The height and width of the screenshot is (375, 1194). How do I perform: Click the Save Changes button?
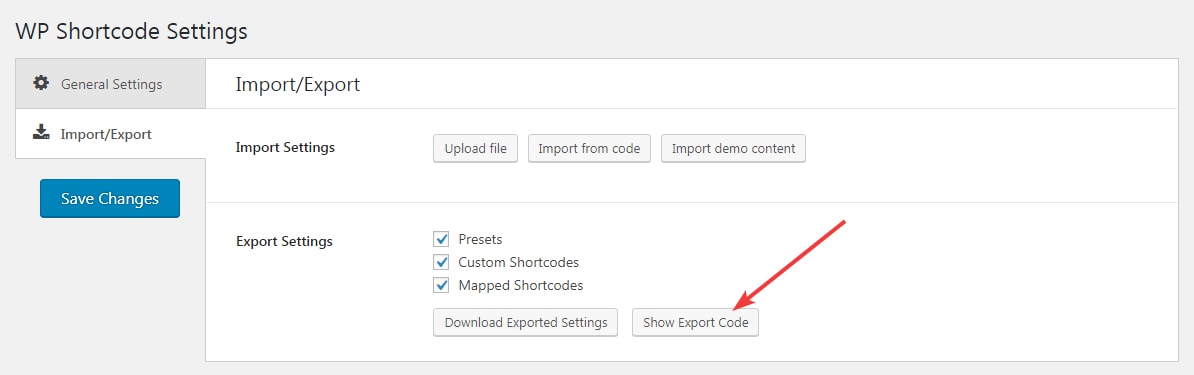point(110,198)
